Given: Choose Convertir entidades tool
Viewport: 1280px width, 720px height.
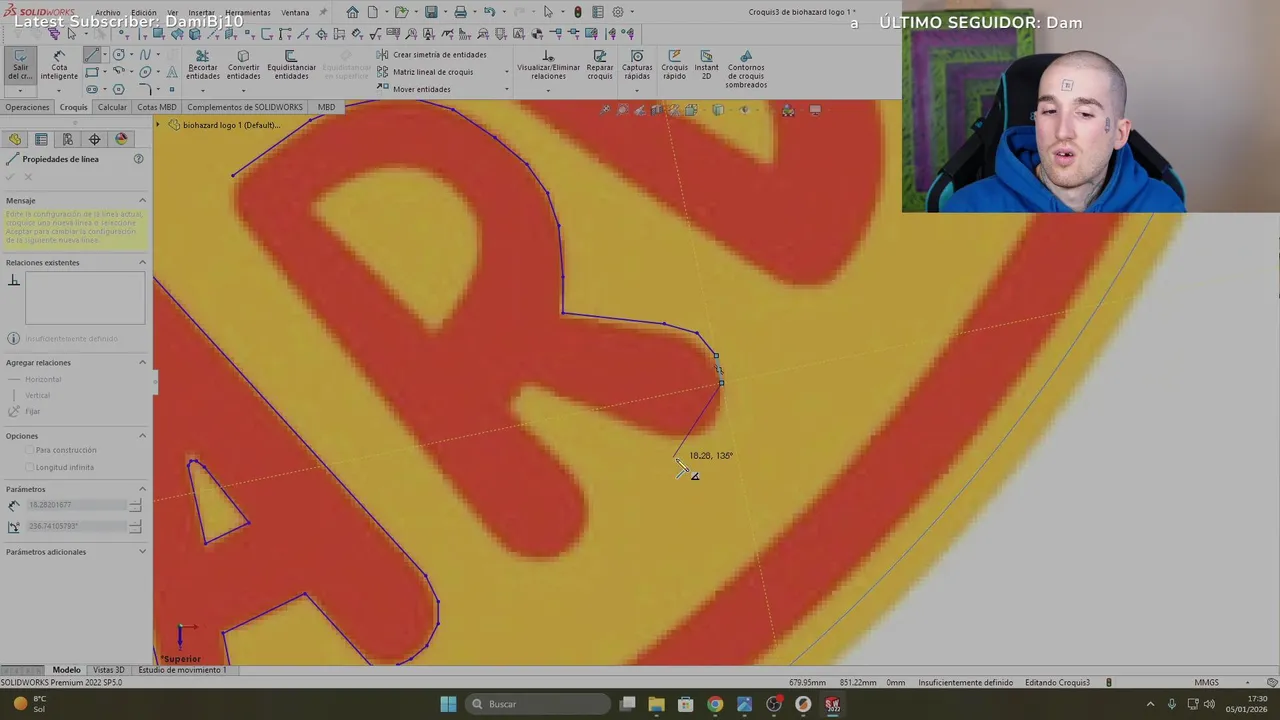Looking at the screenshot, I should click(x=243, y=66).
